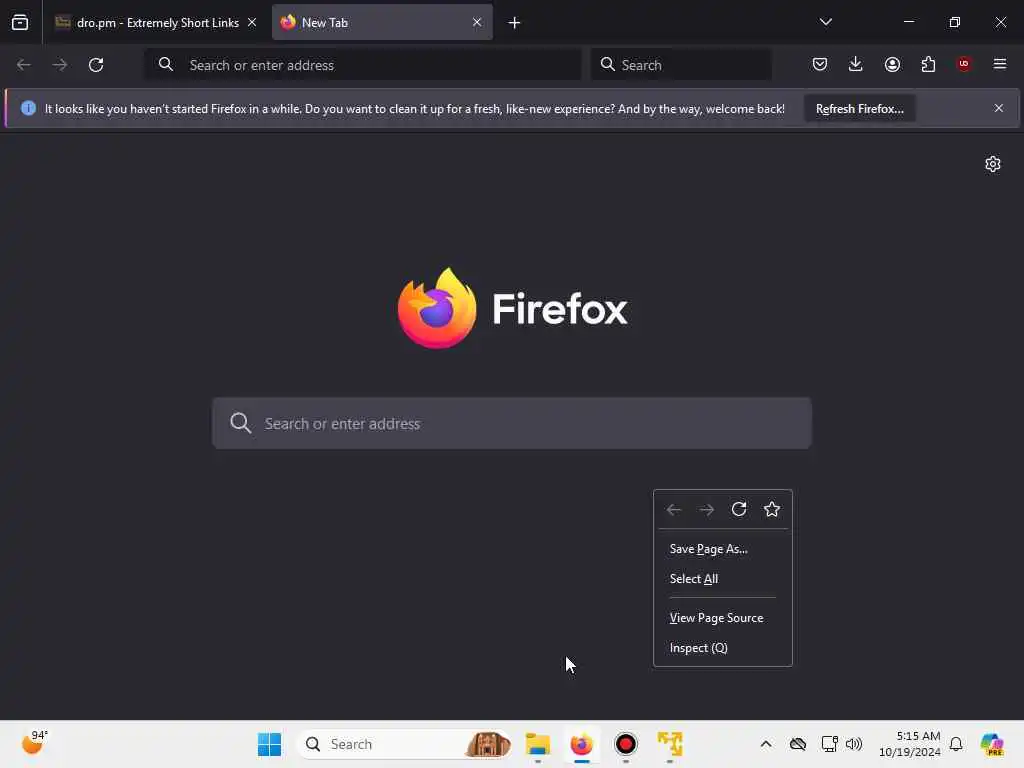Select the New Tab tab
Image resolution: width=1024 pixels, height=768 pixels.
(382, 22)
